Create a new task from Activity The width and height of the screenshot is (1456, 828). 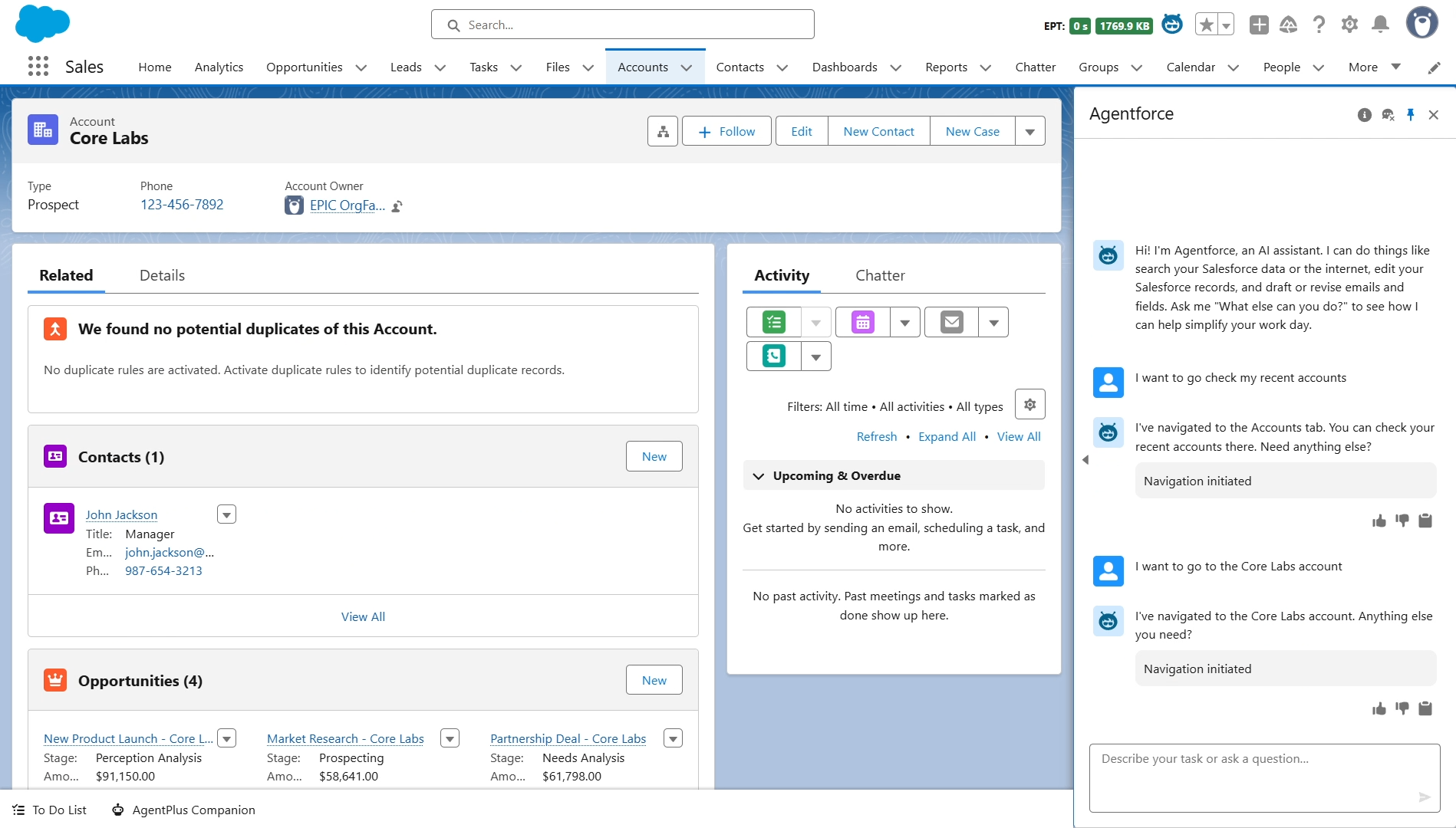[774, 323]
